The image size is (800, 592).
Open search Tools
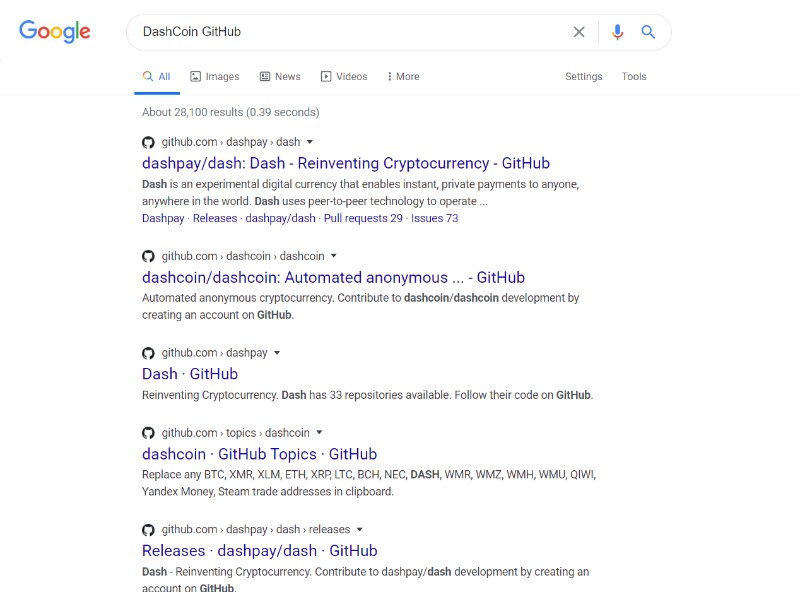(634, 77)
